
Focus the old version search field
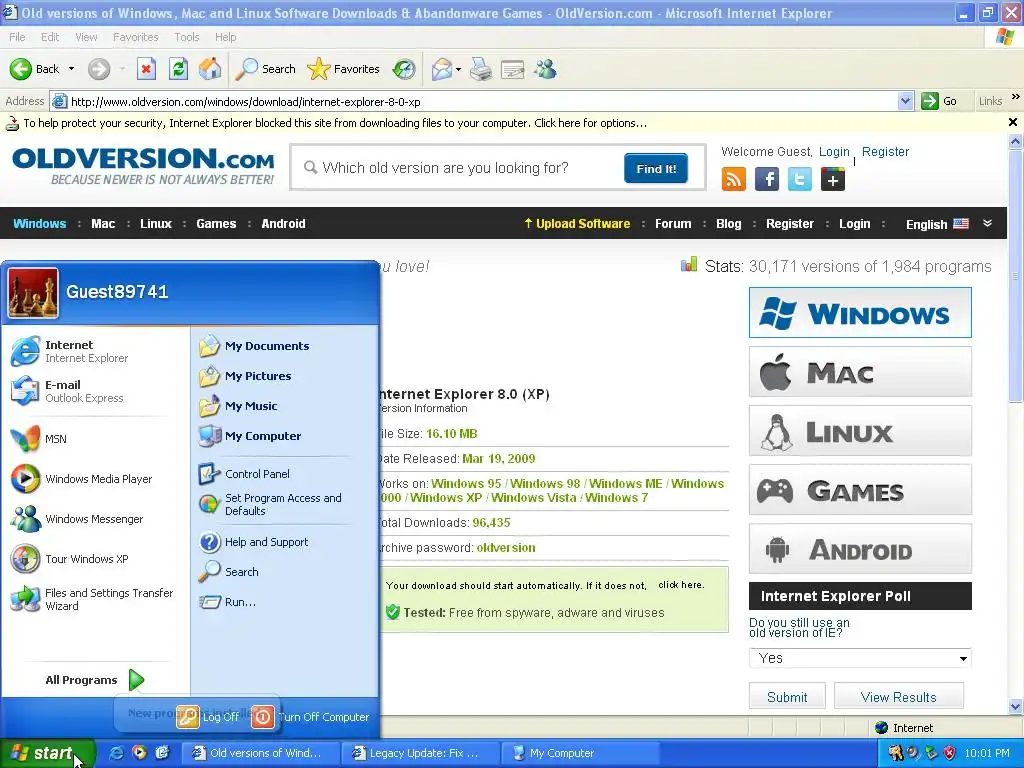[457, 168]
